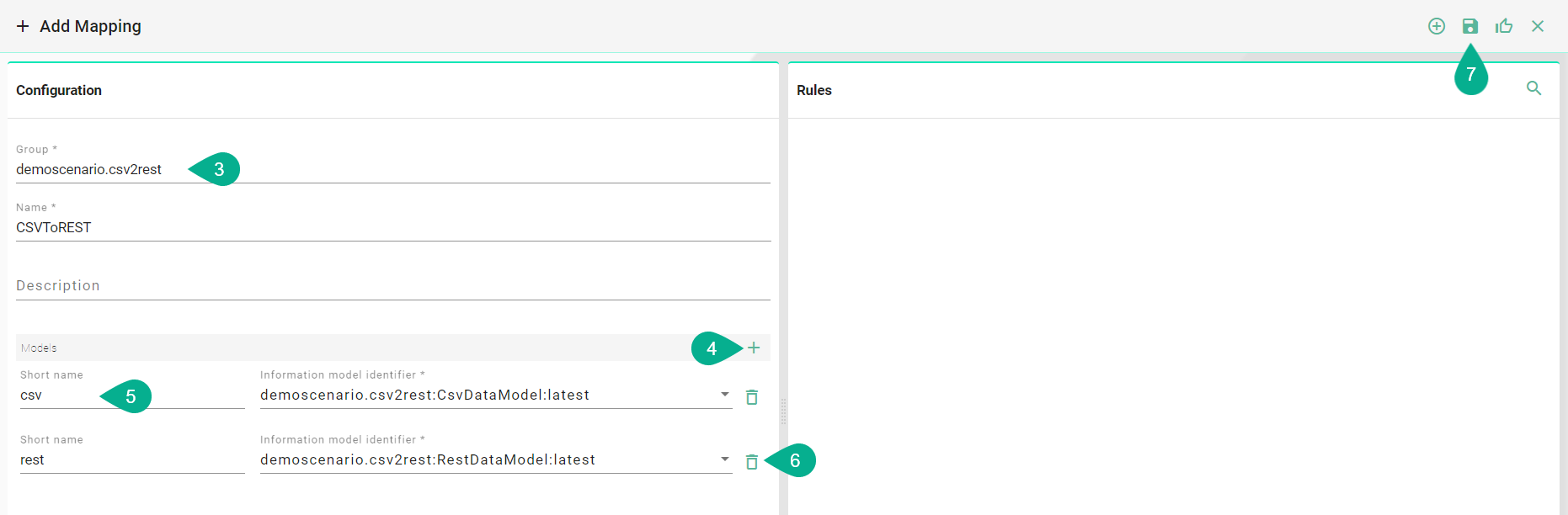1568x515 pixels.
Task: Add a new model with plus icon
Action: click(754, 348)
